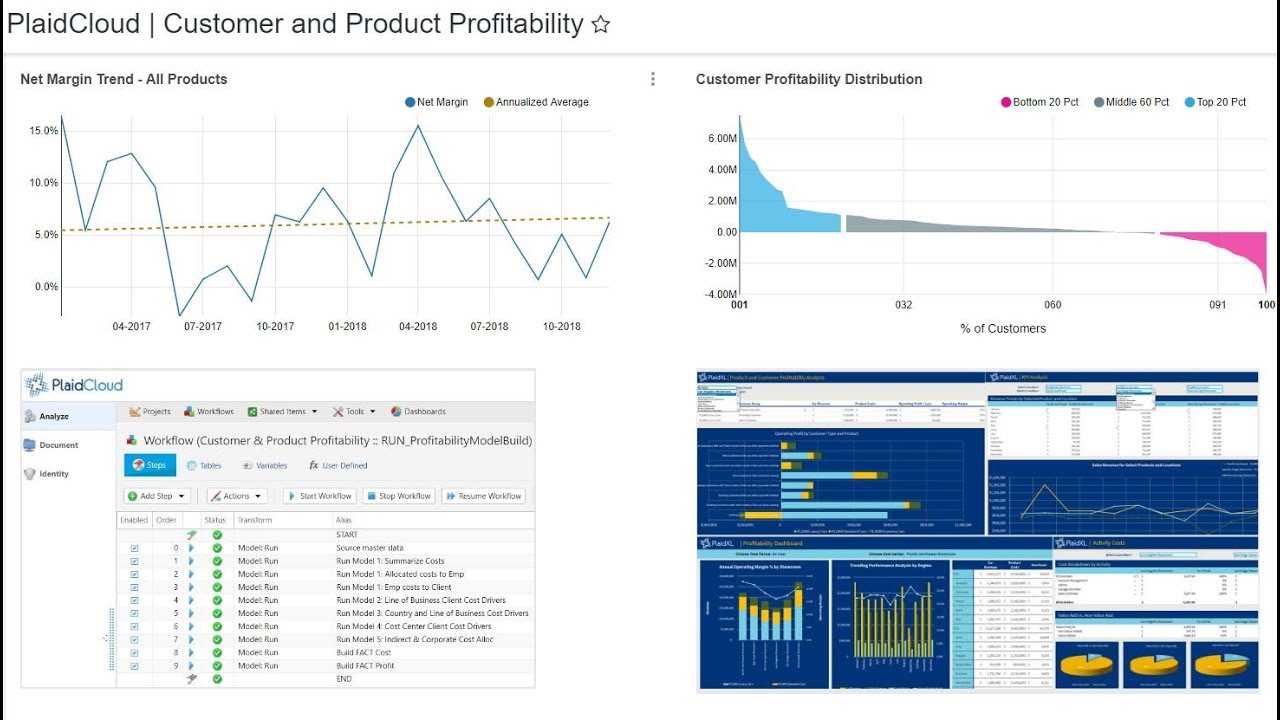The image size is (1280, 720).
Task: Switch to the Tables tab
Action: pos(204,465)
